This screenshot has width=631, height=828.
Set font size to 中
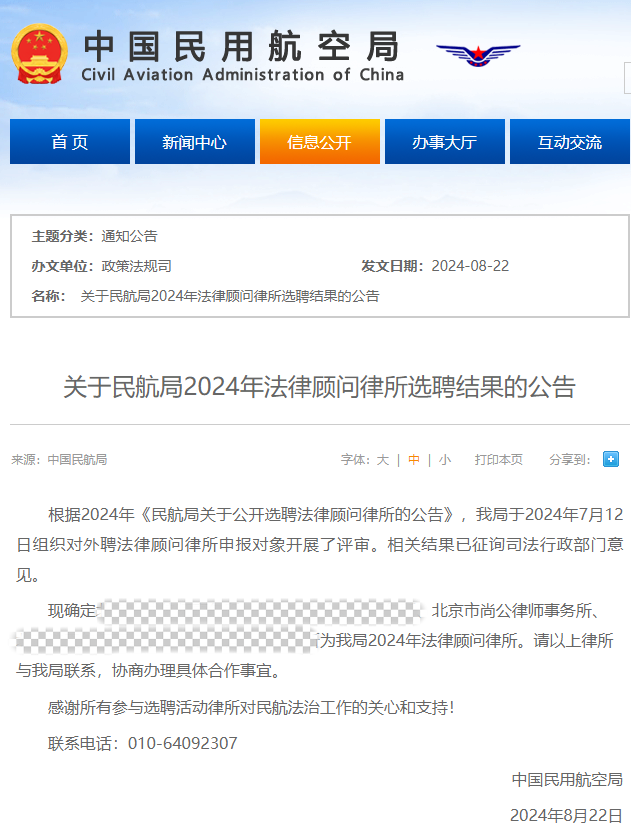coord(414,460)
